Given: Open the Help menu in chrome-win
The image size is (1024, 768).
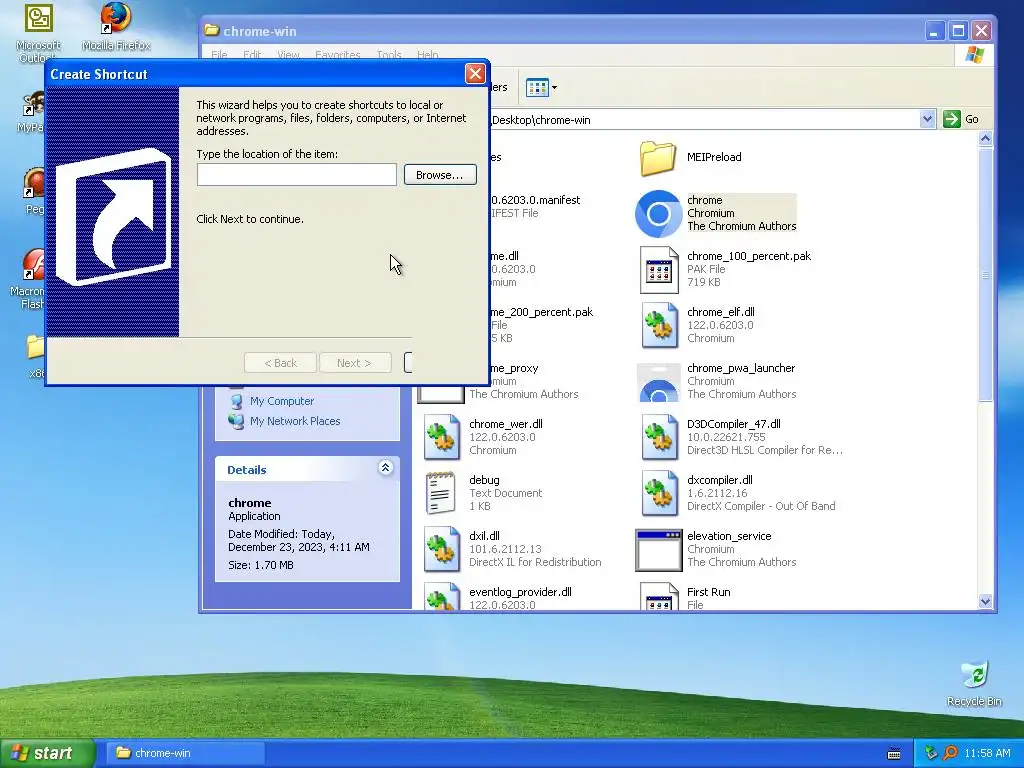Looking at the screenshot, I should coord(428,55).
